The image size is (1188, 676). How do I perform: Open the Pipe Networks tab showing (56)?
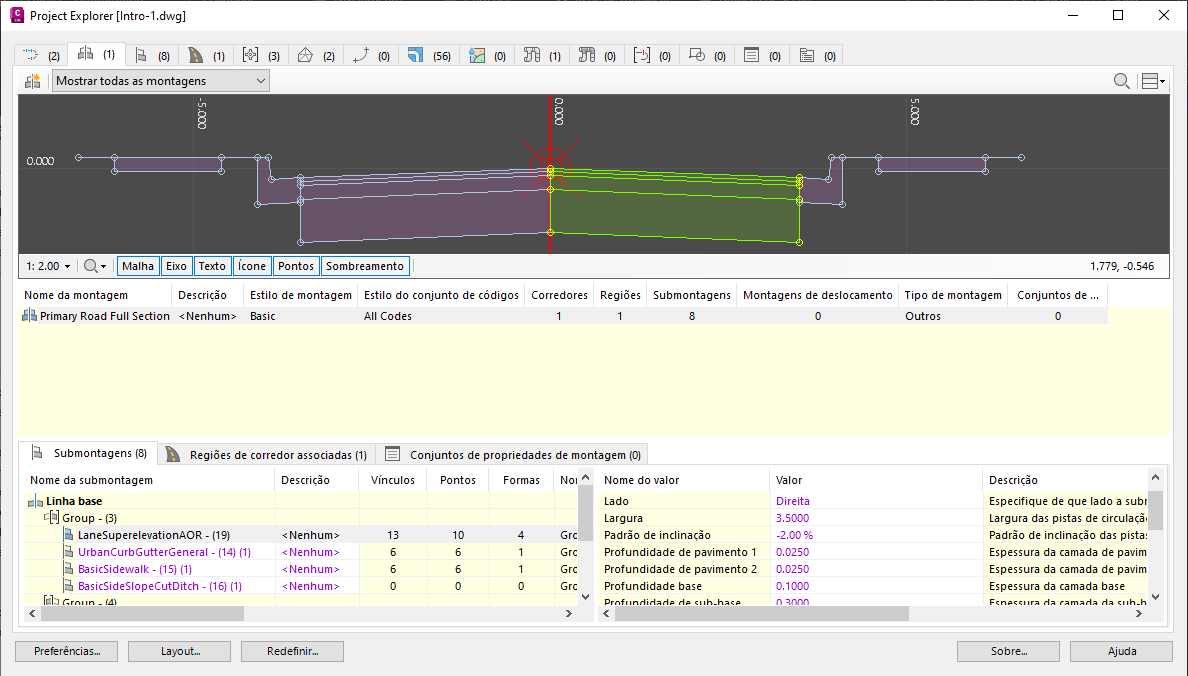coord(429,56)
